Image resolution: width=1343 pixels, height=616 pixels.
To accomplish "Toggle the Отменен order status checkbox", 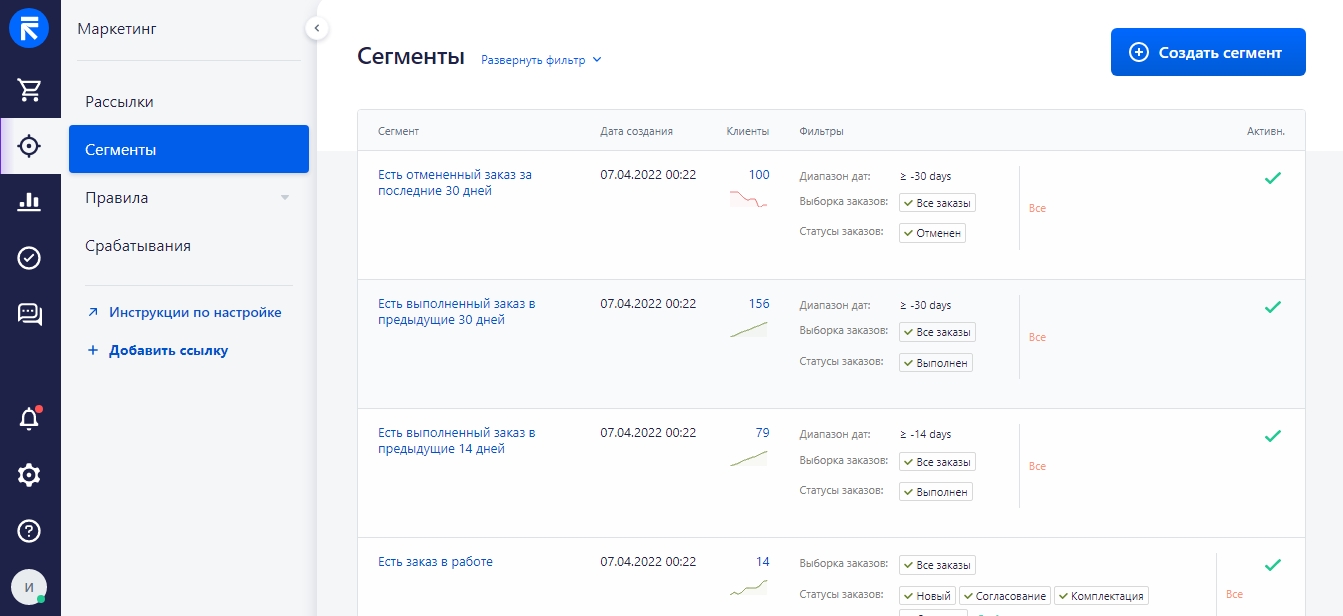I will [x=932, y=232].
